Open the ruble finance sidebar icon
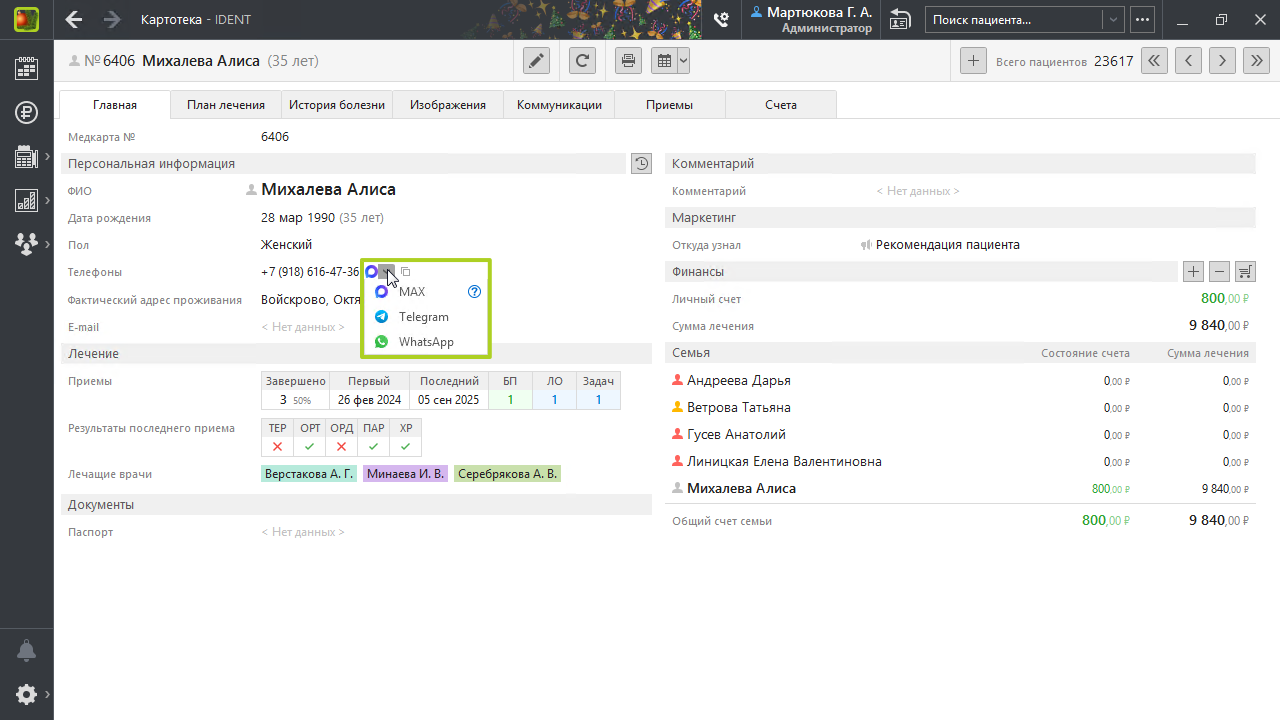 27,112
